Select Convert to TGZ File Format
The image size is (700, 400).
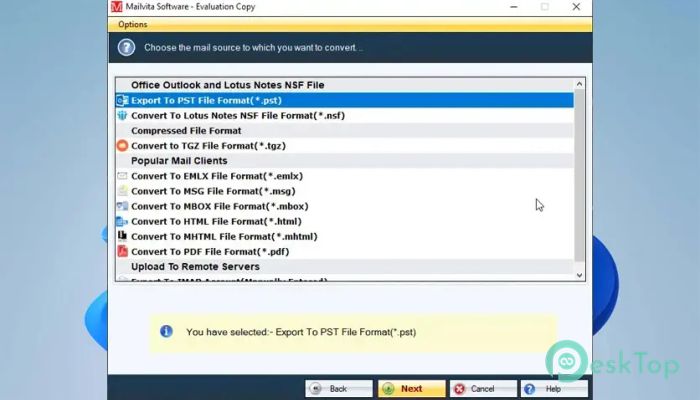[x=345, y=146]
